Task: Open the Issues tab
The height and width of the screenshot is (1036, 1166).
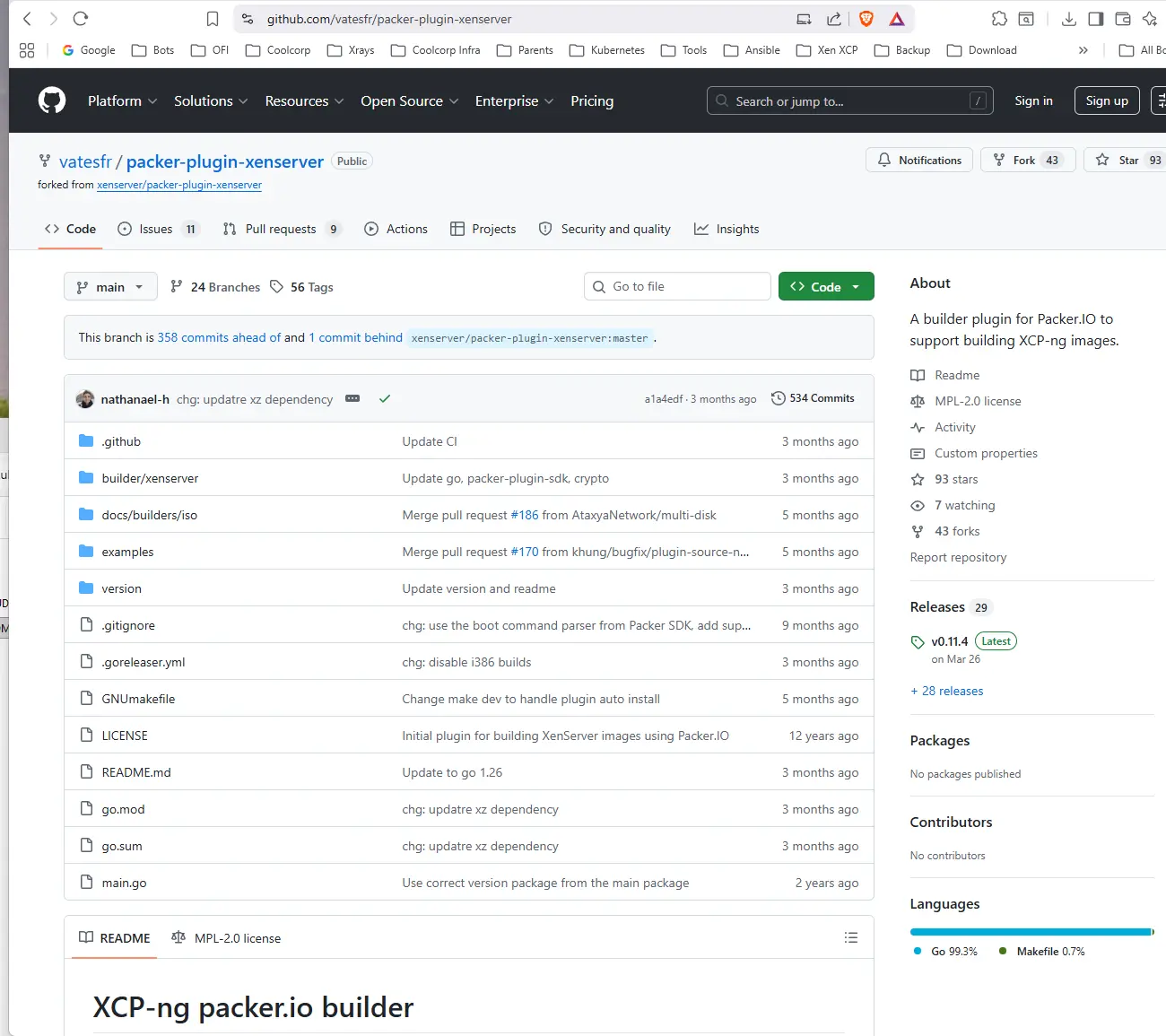Action: coord(157,229)
